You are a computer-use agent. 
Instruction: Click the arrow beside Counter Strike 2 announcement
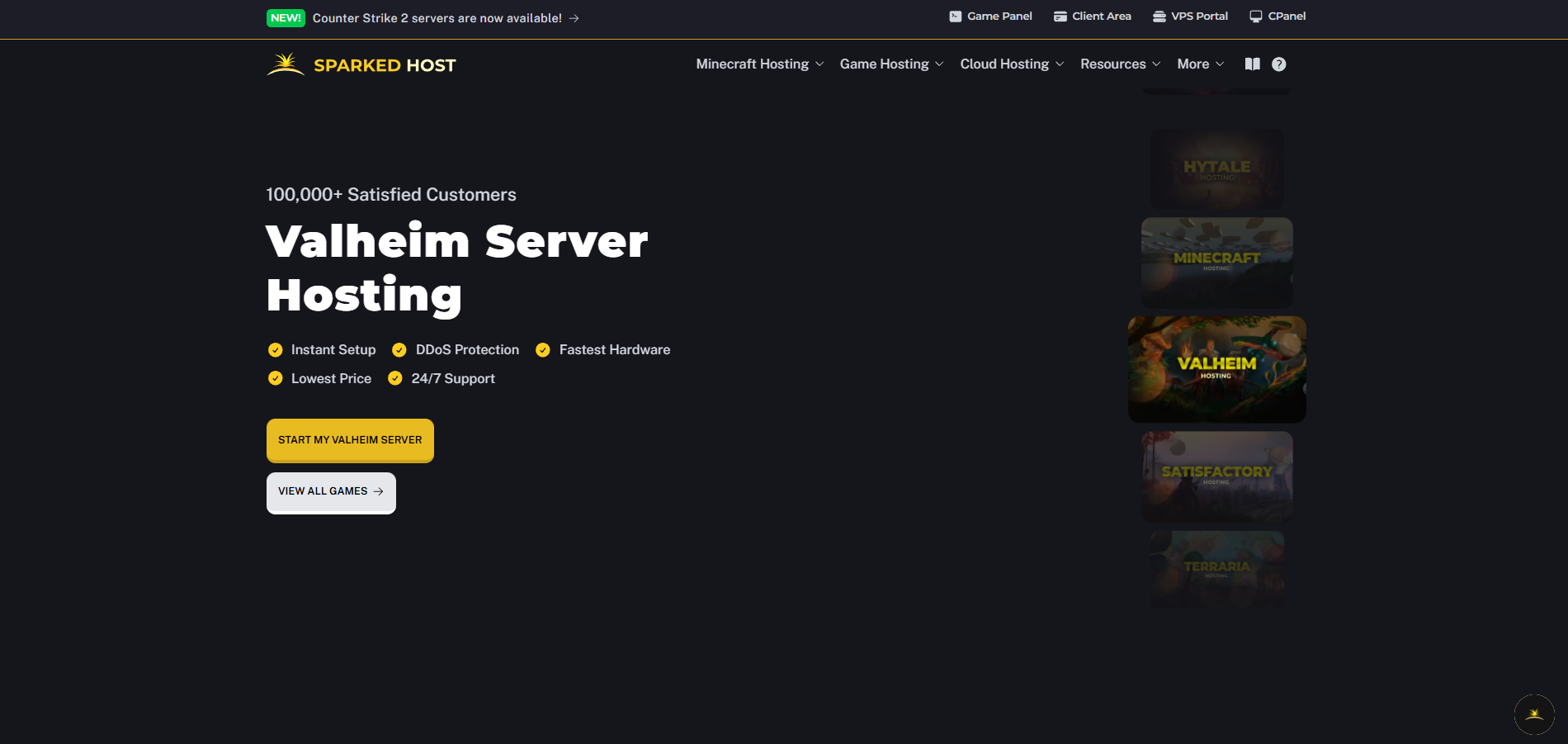(574, 18)
